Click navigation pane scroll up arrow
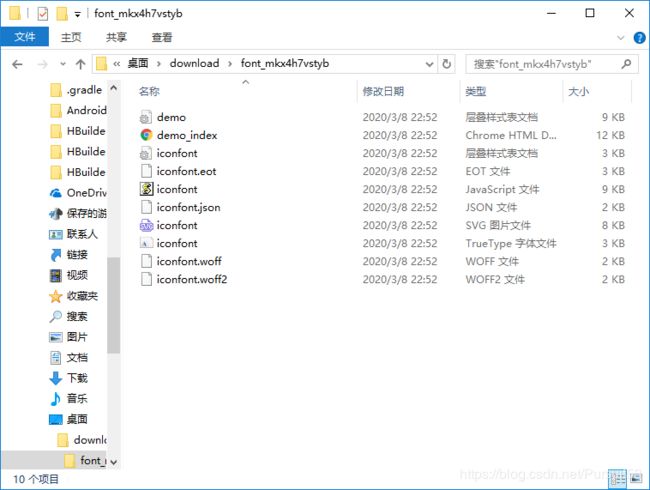The width and height of the screenshot is (650, 490). [114, 88]
